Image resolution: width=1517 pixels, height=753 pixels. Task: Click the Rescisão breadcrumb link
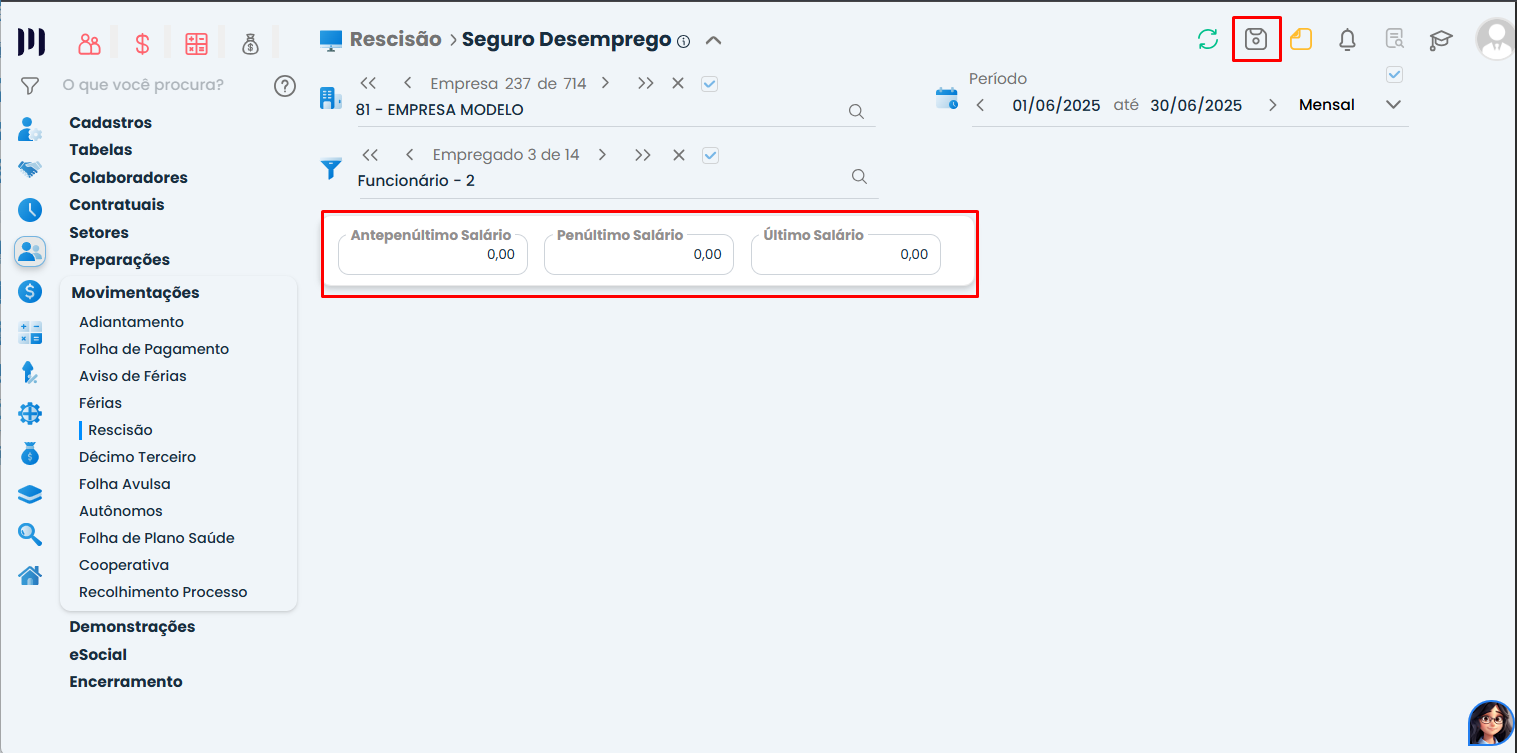(x=396, y=40)
